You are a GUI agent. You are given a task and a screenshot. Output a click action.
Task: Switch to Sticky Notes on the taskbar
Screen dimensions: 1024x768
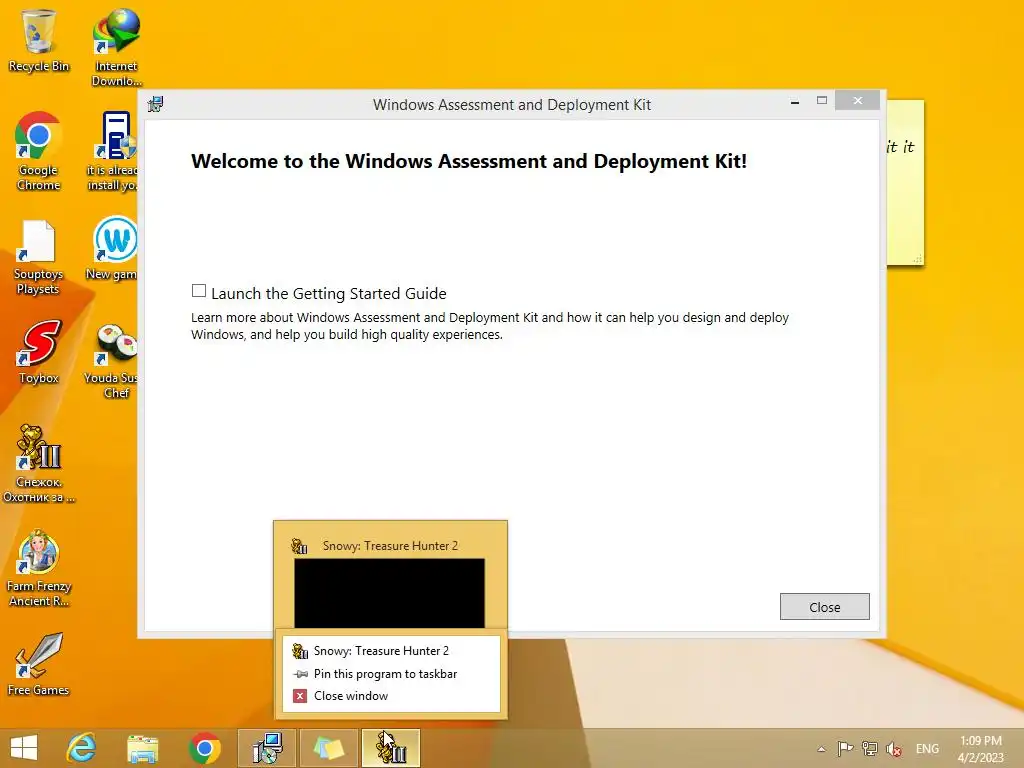coord(328,748)
